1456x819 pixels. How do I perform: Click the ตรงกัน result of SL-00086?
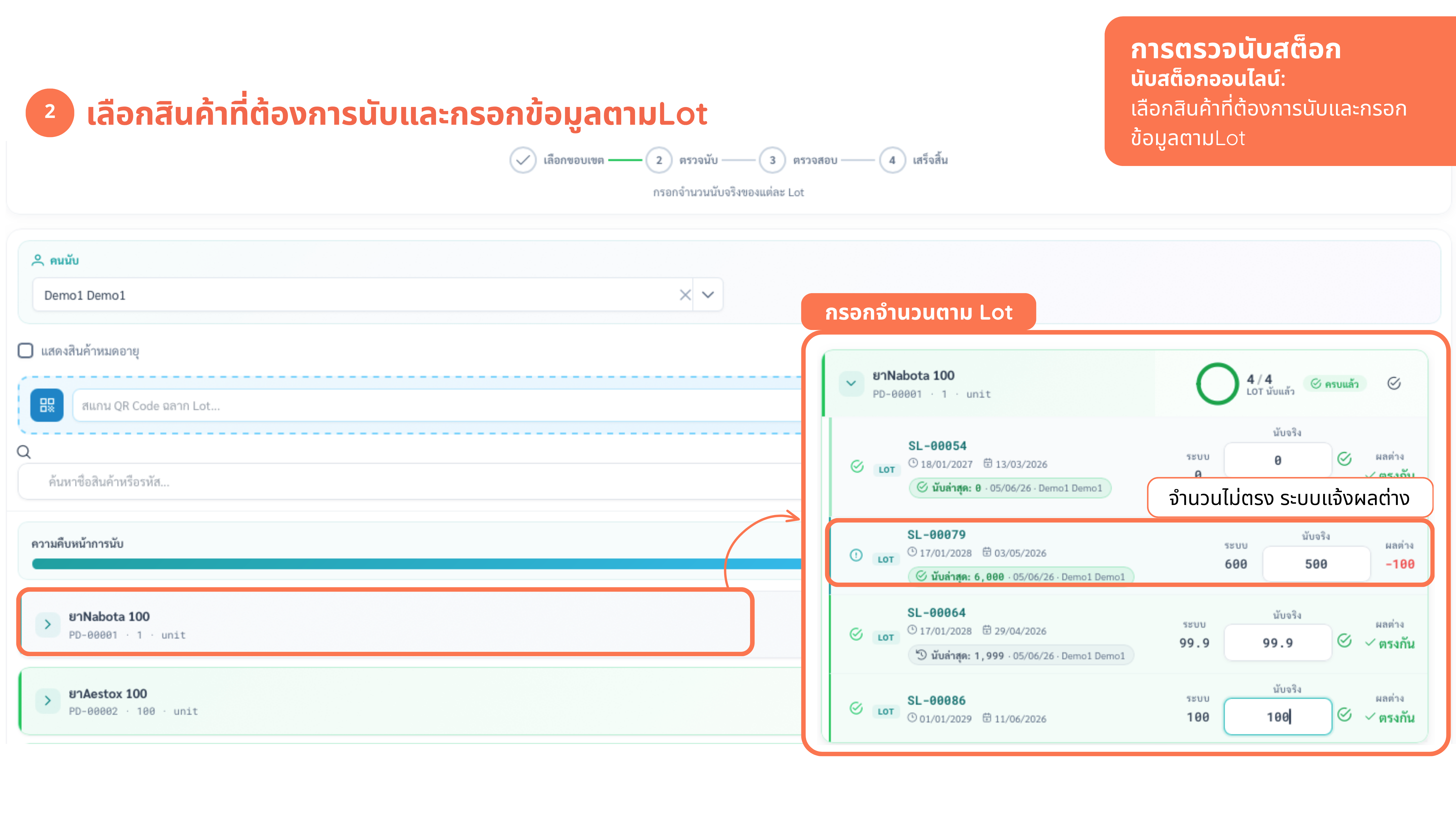click(x=1390, y=717)
